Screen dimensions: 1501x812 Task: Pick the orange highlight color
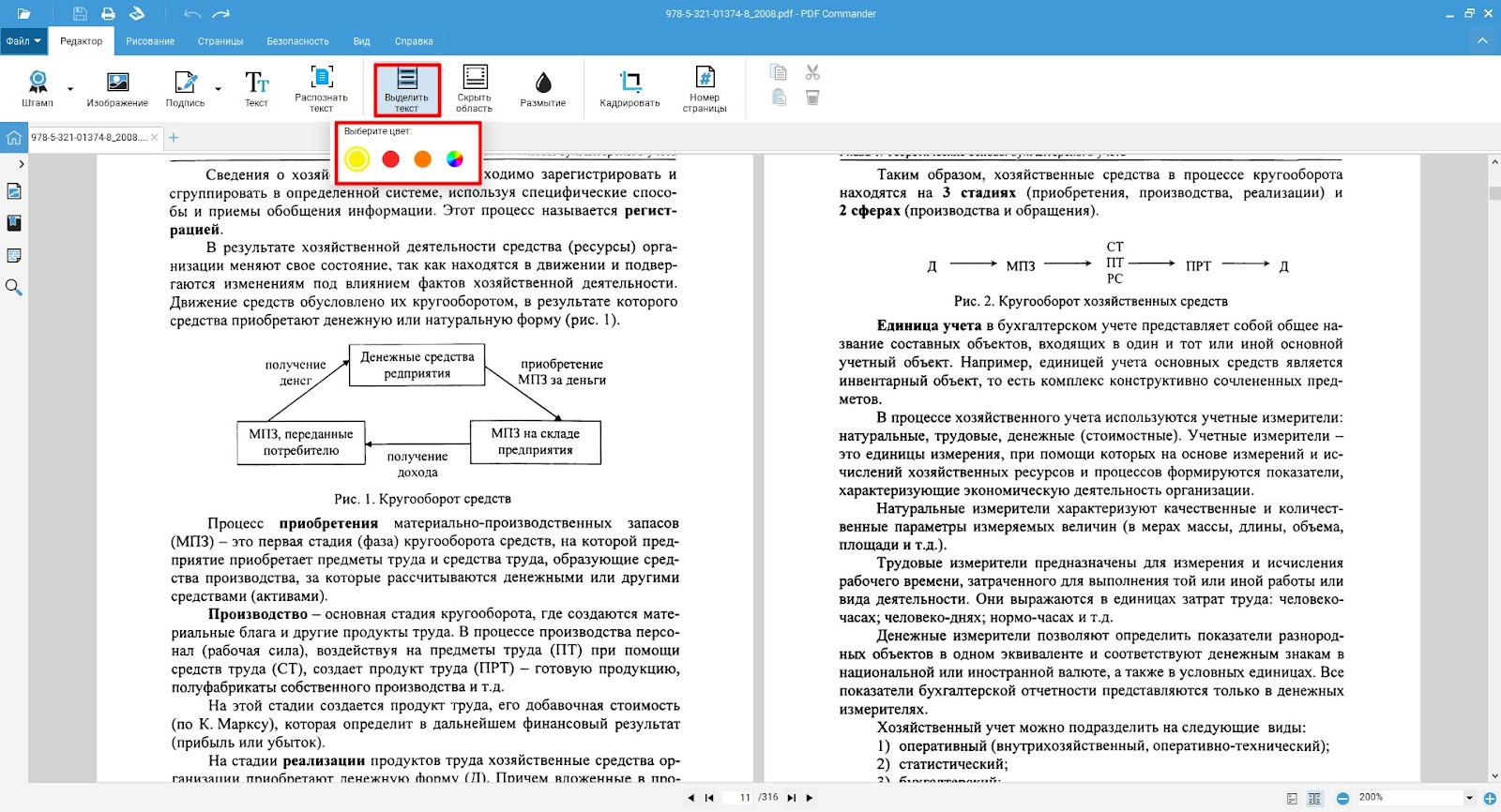coord(423,159)
